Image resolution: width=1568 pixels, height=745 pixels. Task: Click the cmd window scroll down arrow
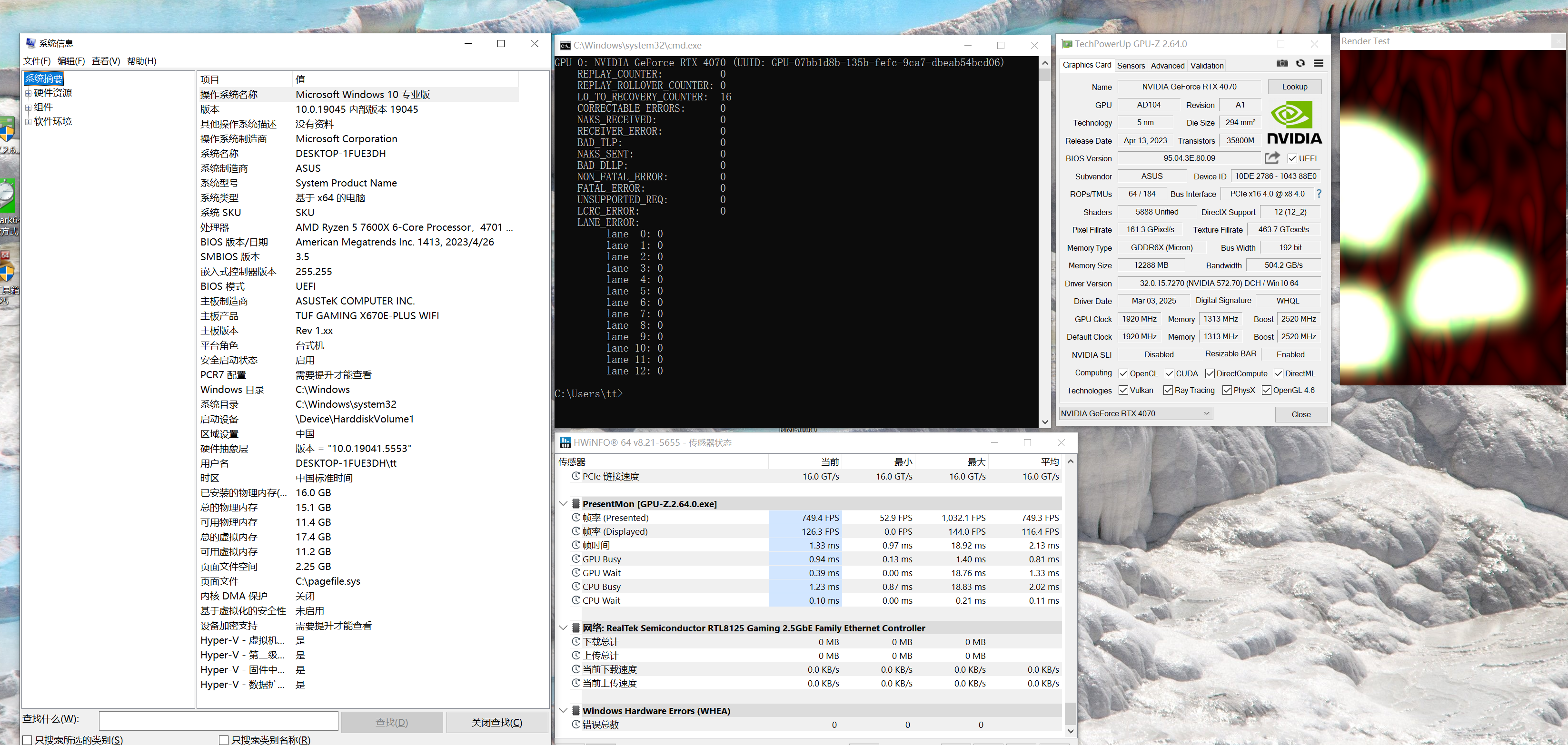(x=1044, y=422)
